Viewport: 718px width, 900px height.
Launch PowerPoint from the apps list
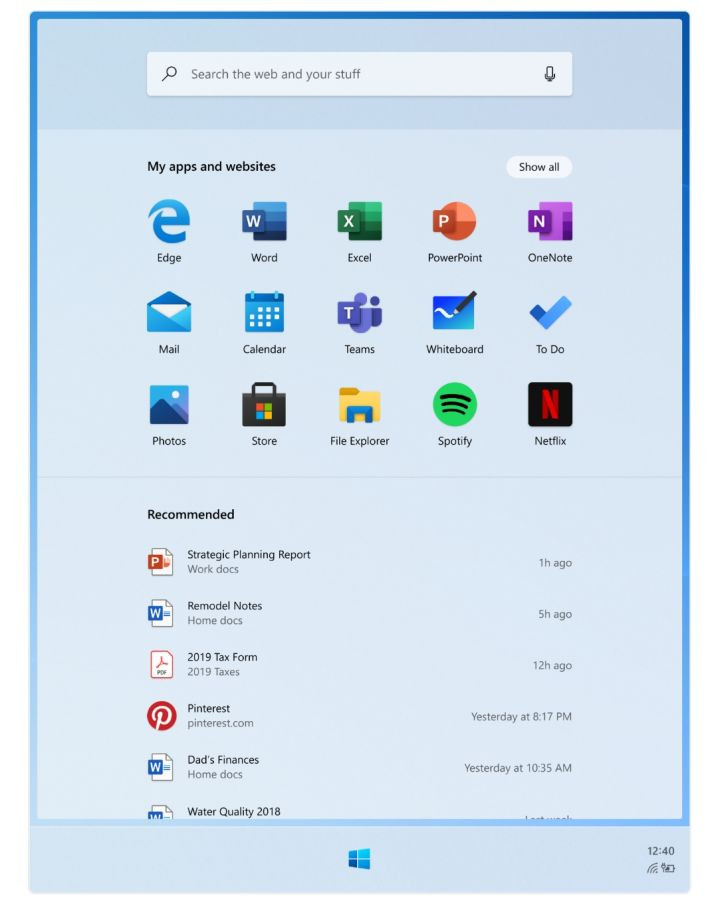(454, 221)
